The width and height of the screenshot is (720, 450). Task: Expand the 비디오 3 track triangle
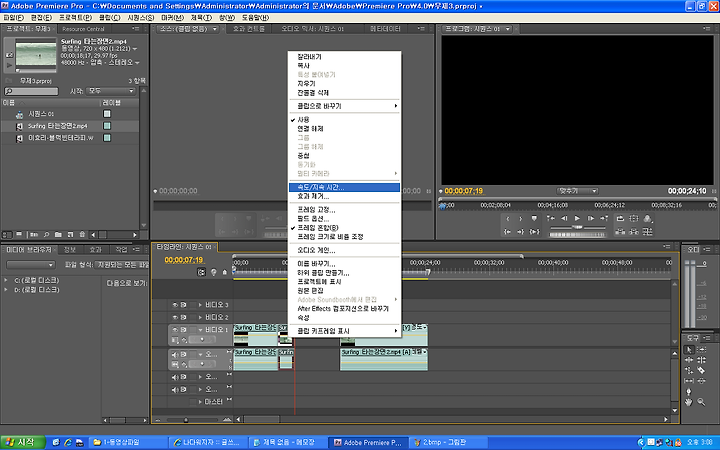200,305
